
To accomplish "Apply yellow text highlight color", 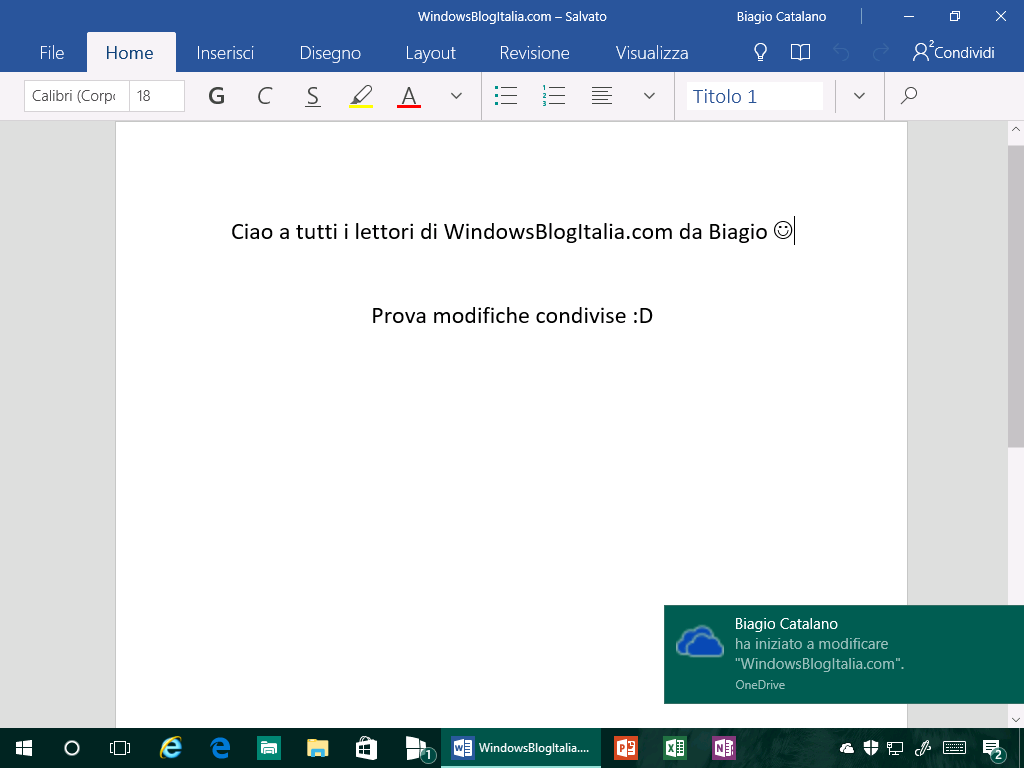I will (361, 96).
